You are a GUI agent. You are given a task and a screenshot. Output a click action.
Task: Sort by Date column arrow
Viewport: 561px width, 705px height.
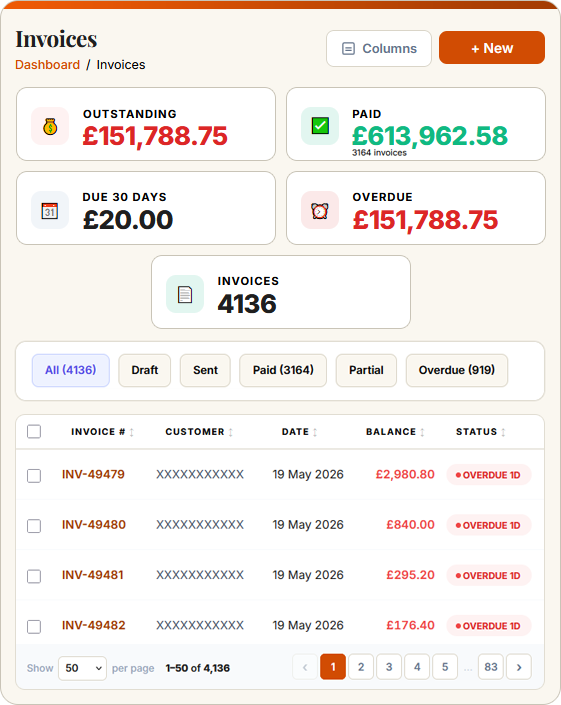[x=315, y=432]
